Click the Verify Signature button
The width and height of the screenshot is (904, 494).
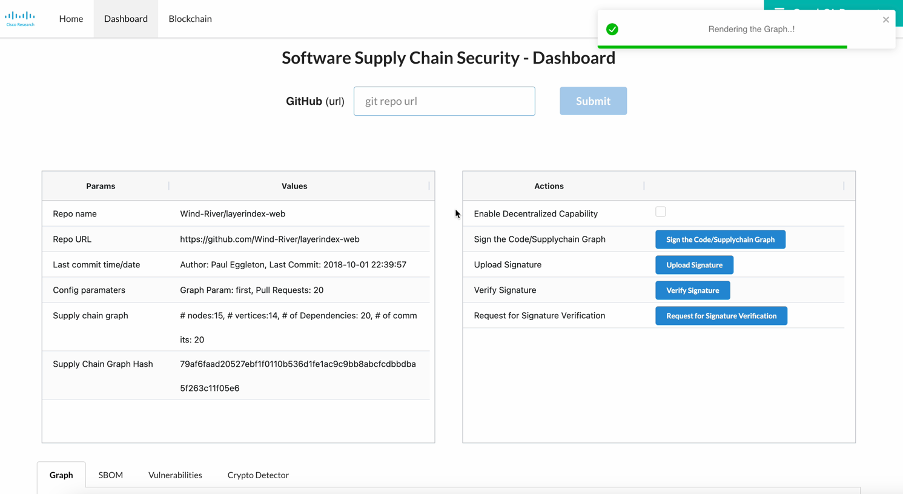pyautogui.click(x=692, y=290)
